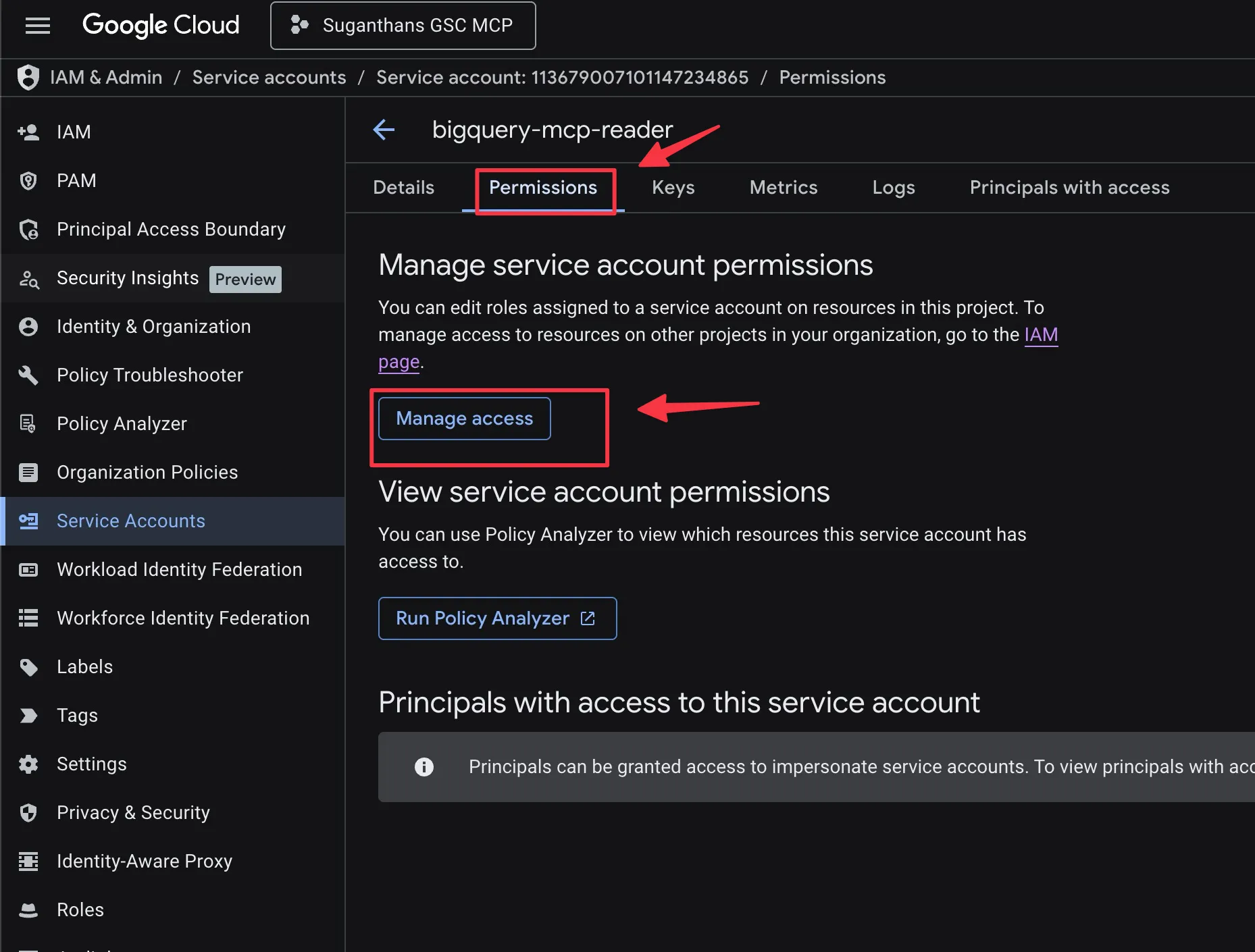Viewport: 1255px width, 952px height.
Task: Click Service accounts in the breadcrumb
Action: pyautogui.click(x=269, y=78)
